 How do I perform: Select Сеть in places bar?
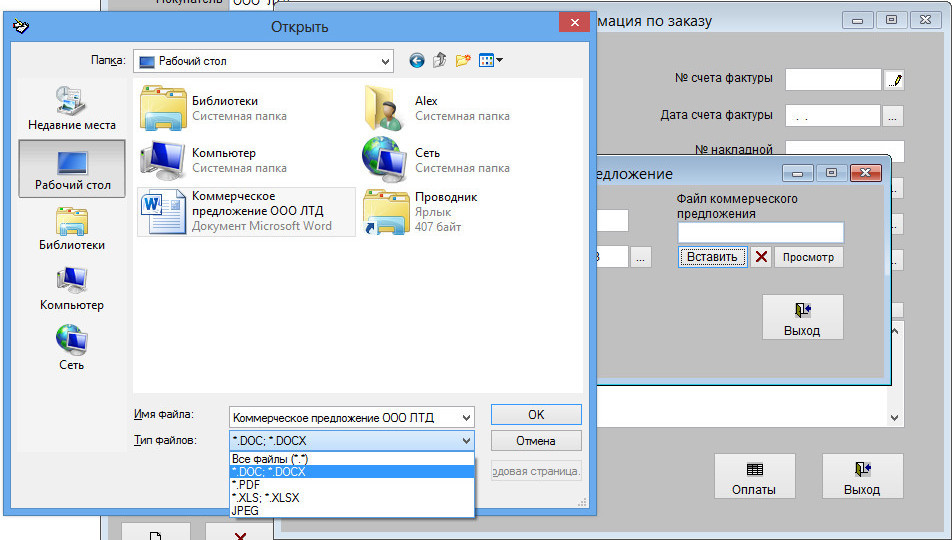click(x=72, y=348)
